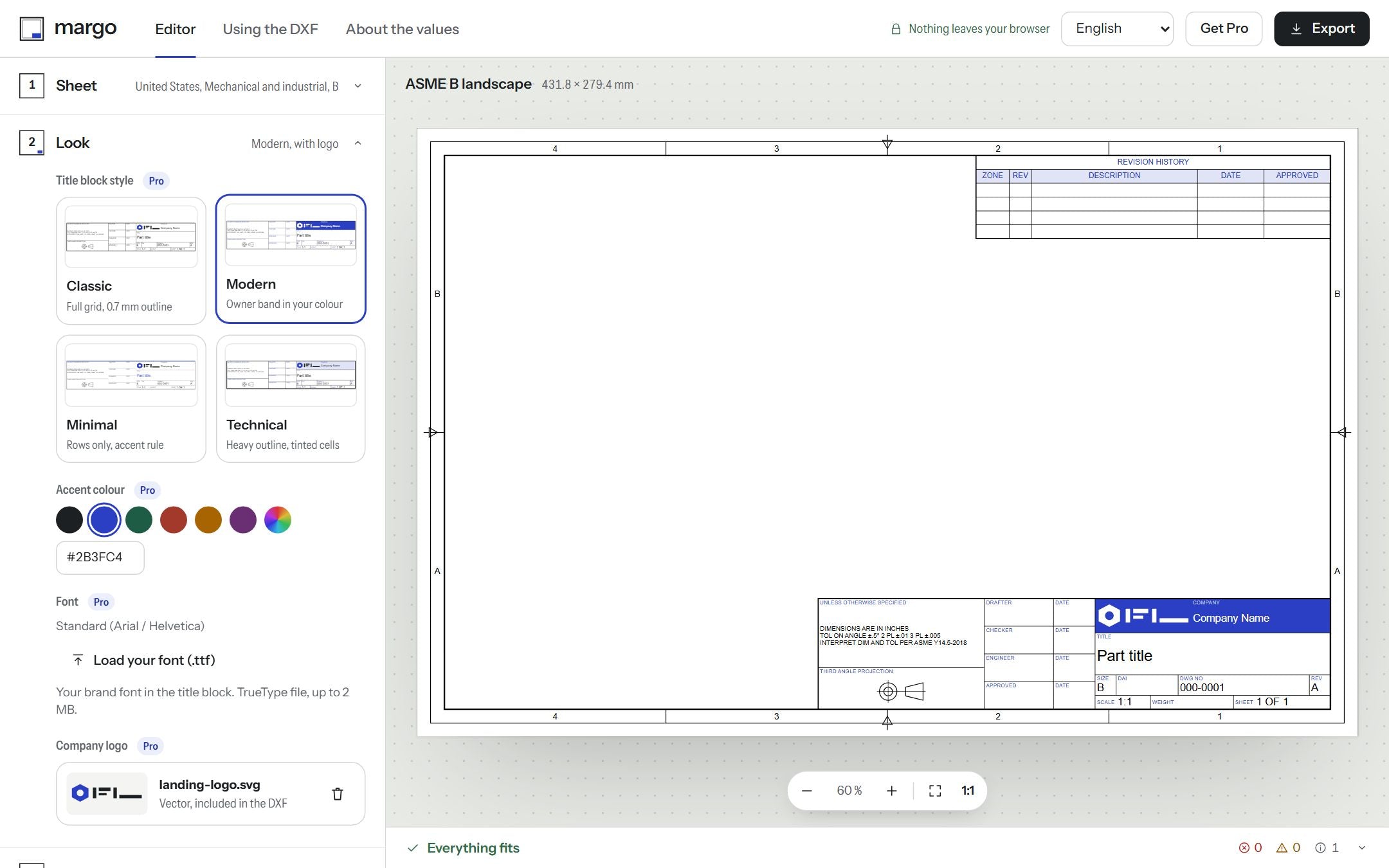This screenshot has height=868, width=1389.
Task: Open About the values tab
Action: coord(402,29)
